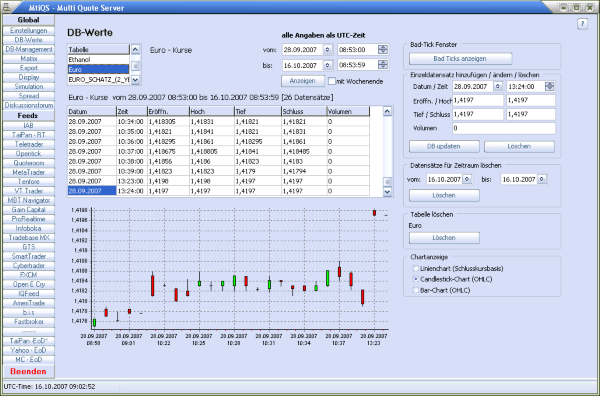Select the MetaTrader feed
600x396 pixels.
tap(29, 172)
